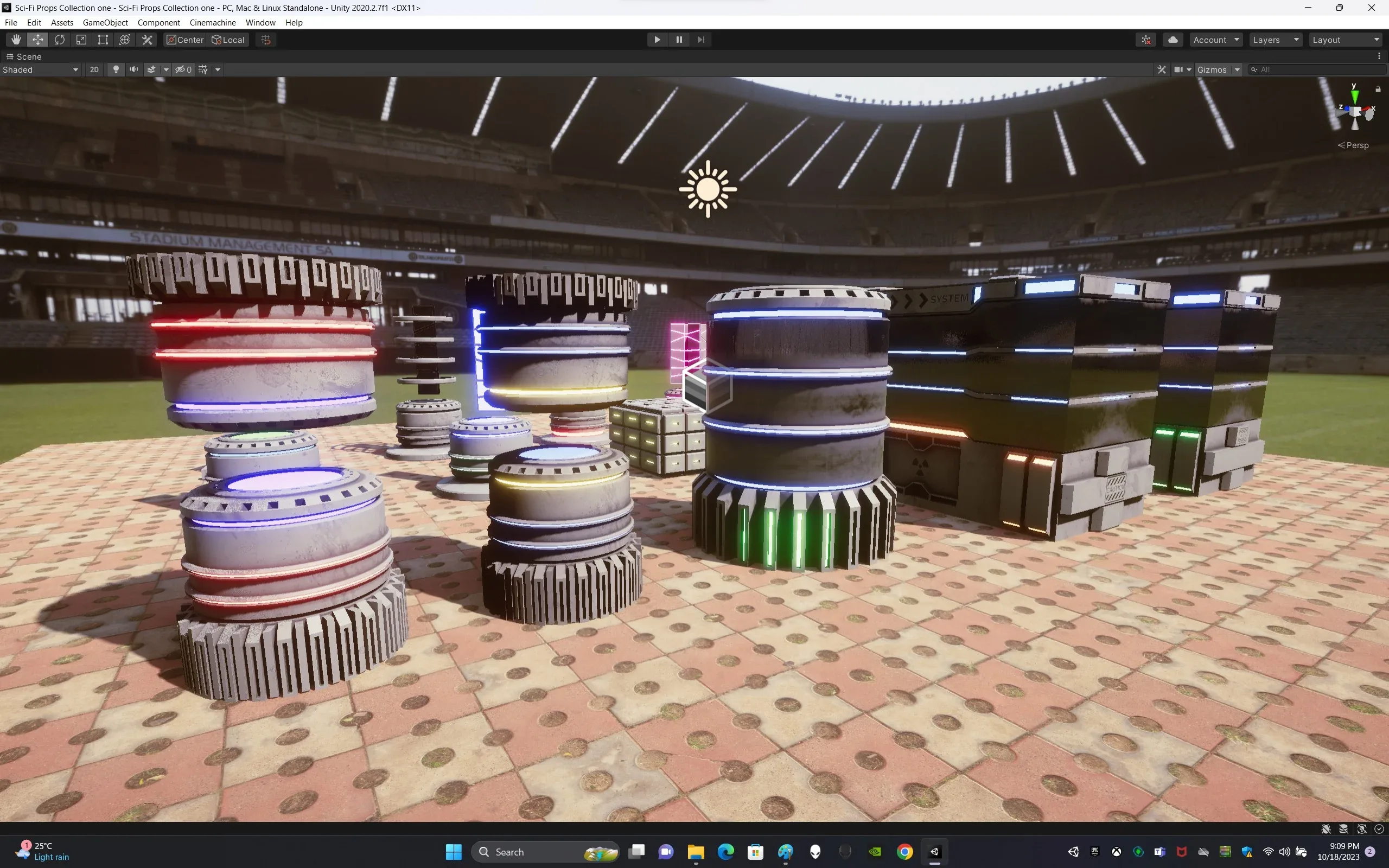Viewport: 1389px width, 868px height.
Task: Select the Scale tool
Action: pyautogui.click(x=81, y=40)
